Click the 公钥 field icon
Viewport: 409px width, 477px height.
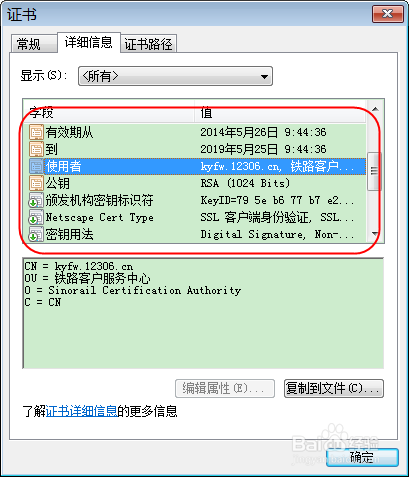coord(36,183)
